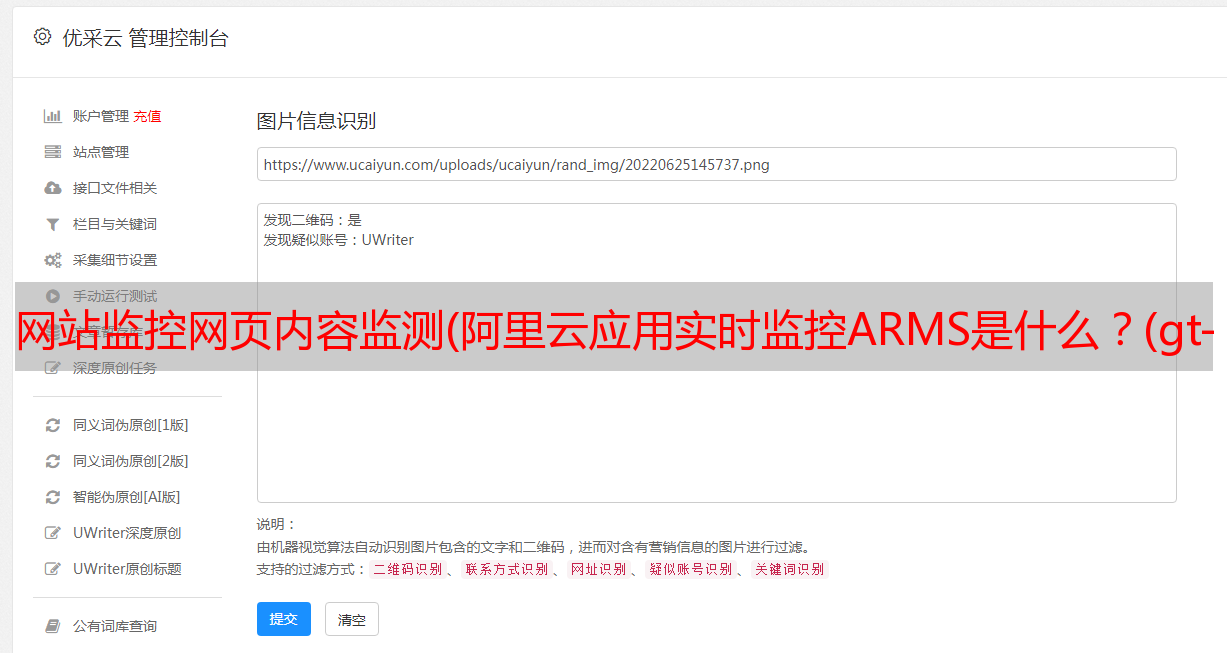Click the refresh icon beside 智能伪原创[AI版]
The image size is (1227, 653).
coord(53,497)
